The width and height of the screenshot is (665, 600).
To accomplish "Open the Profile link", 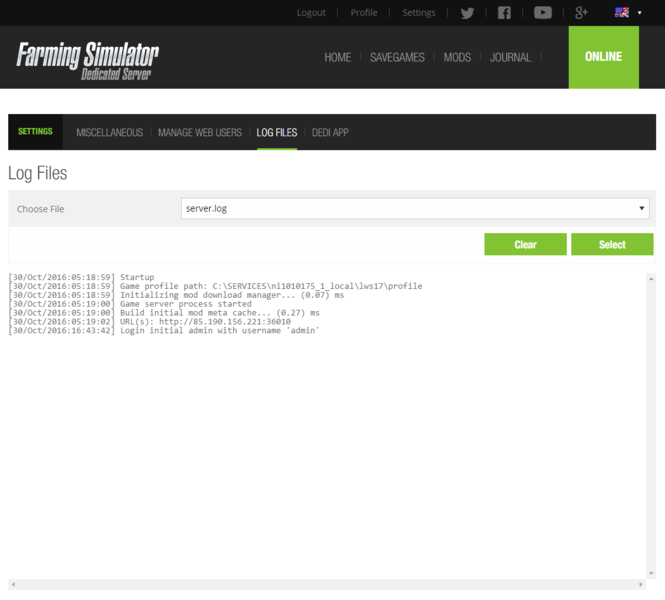I will coord(364,13).
